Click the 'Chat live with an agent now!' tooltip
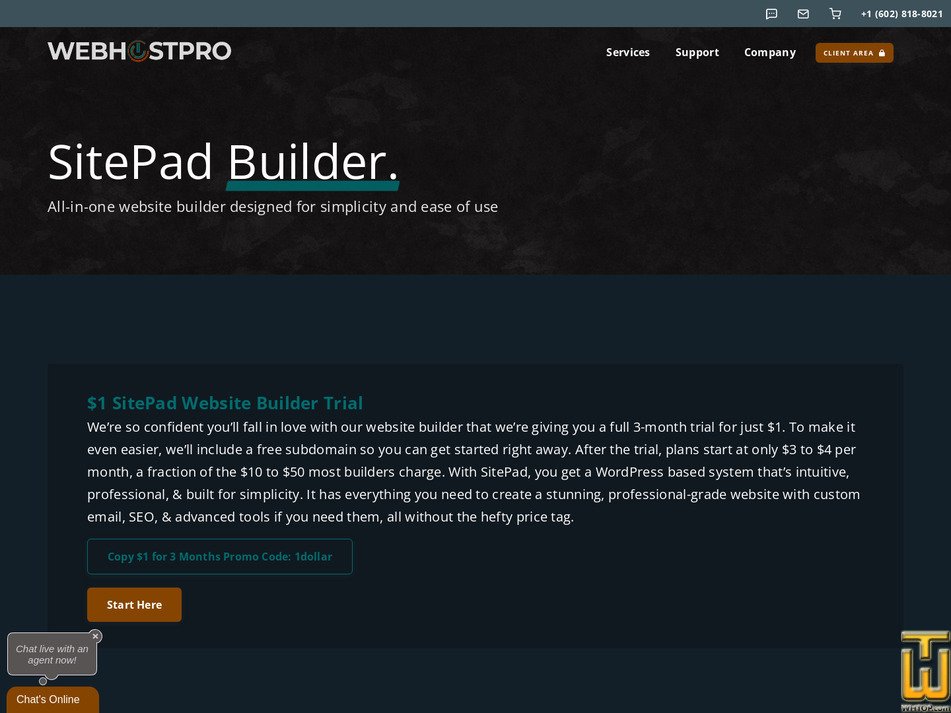The image size is (951, 713). click(x=52, y=654)
